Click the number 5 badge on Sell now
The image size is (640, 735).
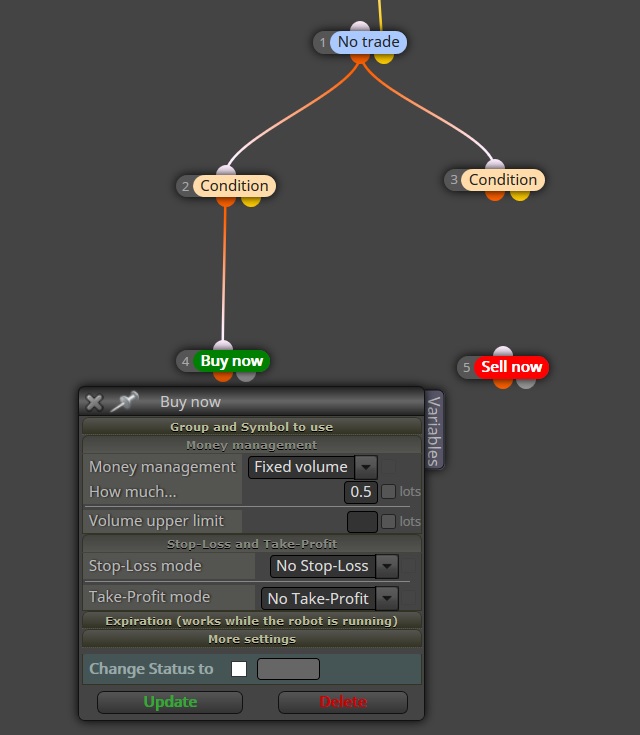467,368
